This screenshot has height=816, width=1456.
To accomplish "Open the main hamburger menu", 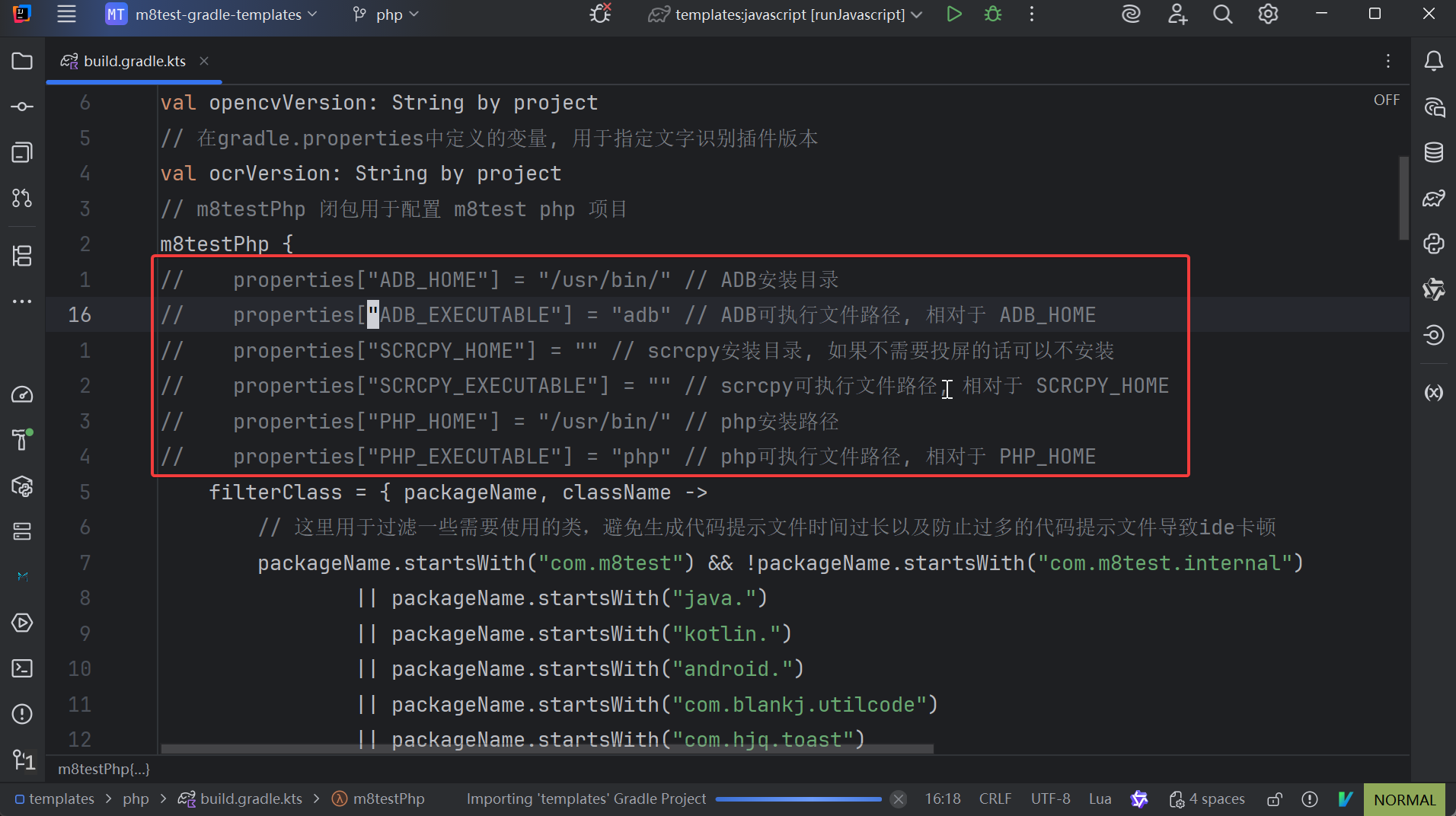I will (x=67, y=14).
